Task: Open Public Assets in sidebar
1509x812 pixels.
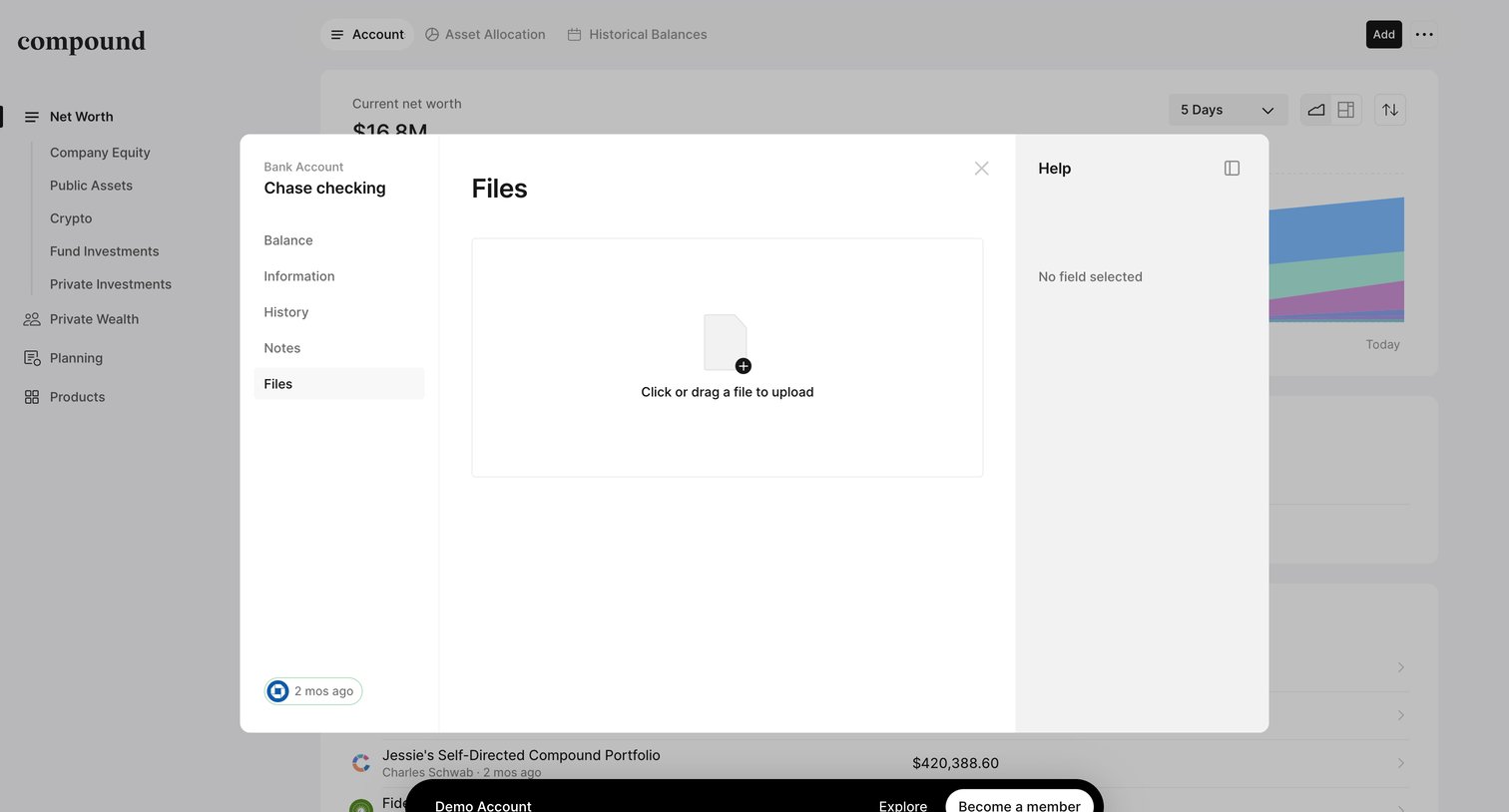Action: [x=91, y=186]
